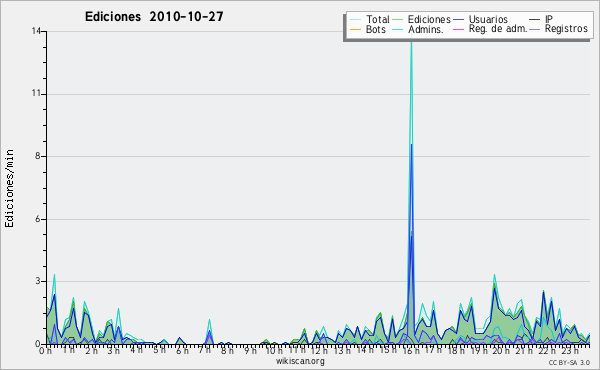Click the Usuarios blue legend line
Viewport: 600px width, 370px height.
click(x=458, y=20)
